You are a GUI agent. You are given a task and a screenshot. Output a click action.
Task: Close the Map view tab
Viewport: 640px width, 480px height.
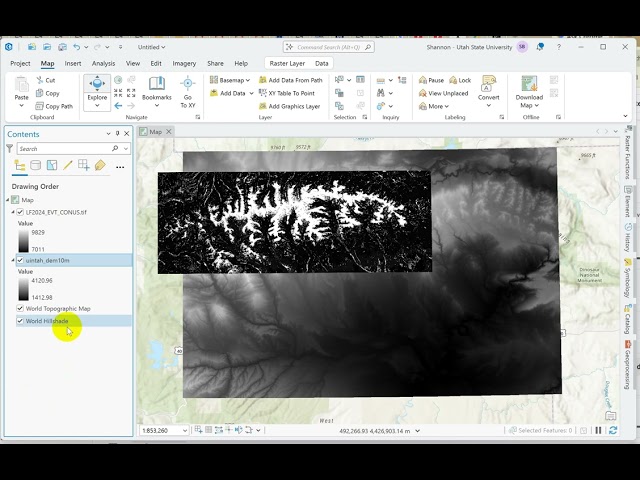[169, 131]
